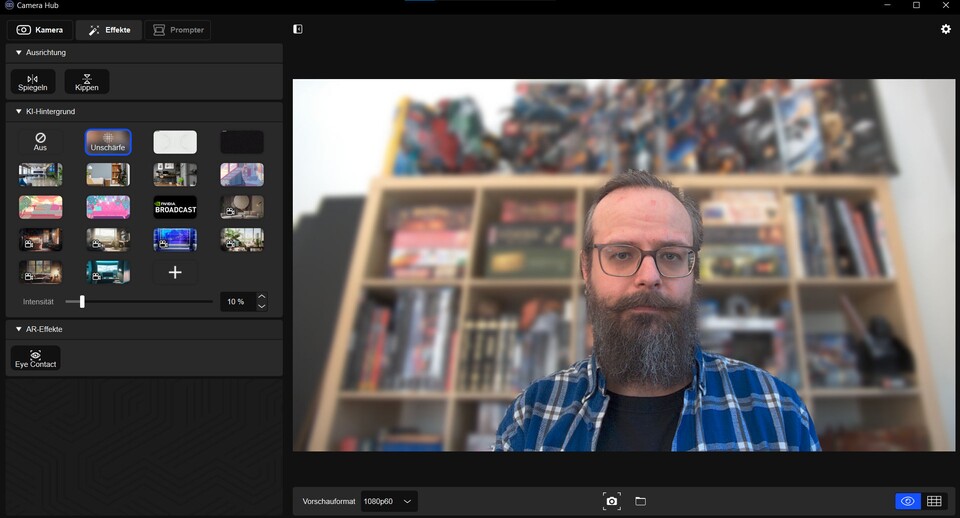This screenshot has height=518, width=960.
Task: Click the Spiegeln mirror icon
Action: (x=33, y=82)
